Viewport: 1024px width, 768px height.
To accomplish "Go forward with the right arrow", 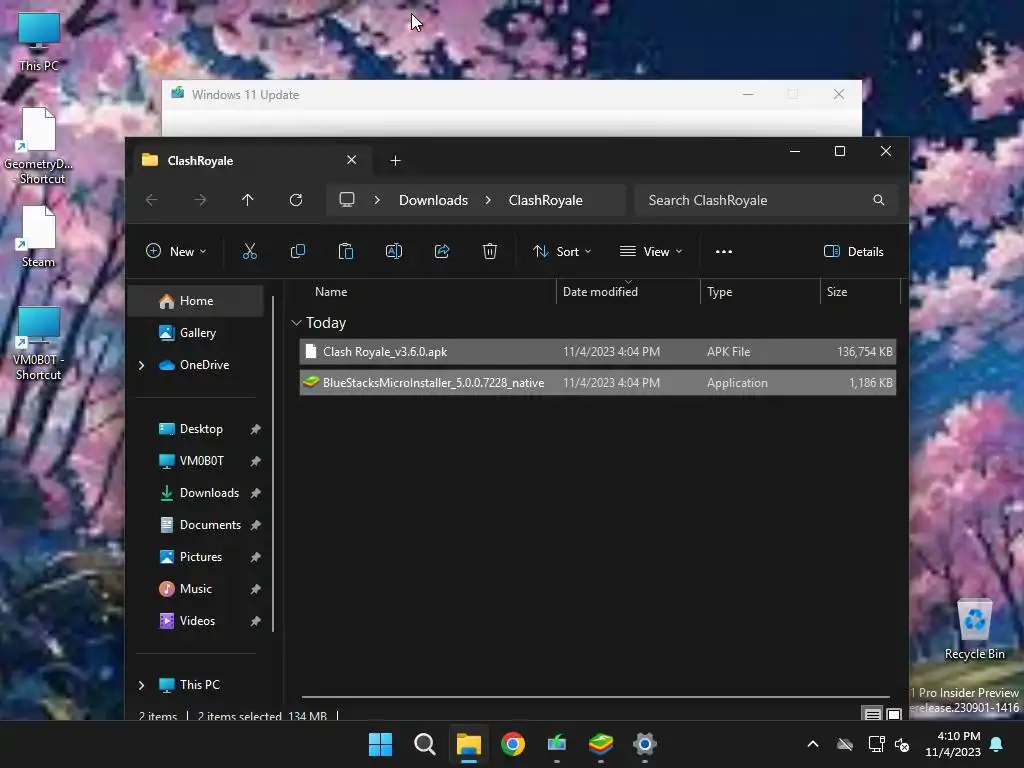I will point(200,200).
